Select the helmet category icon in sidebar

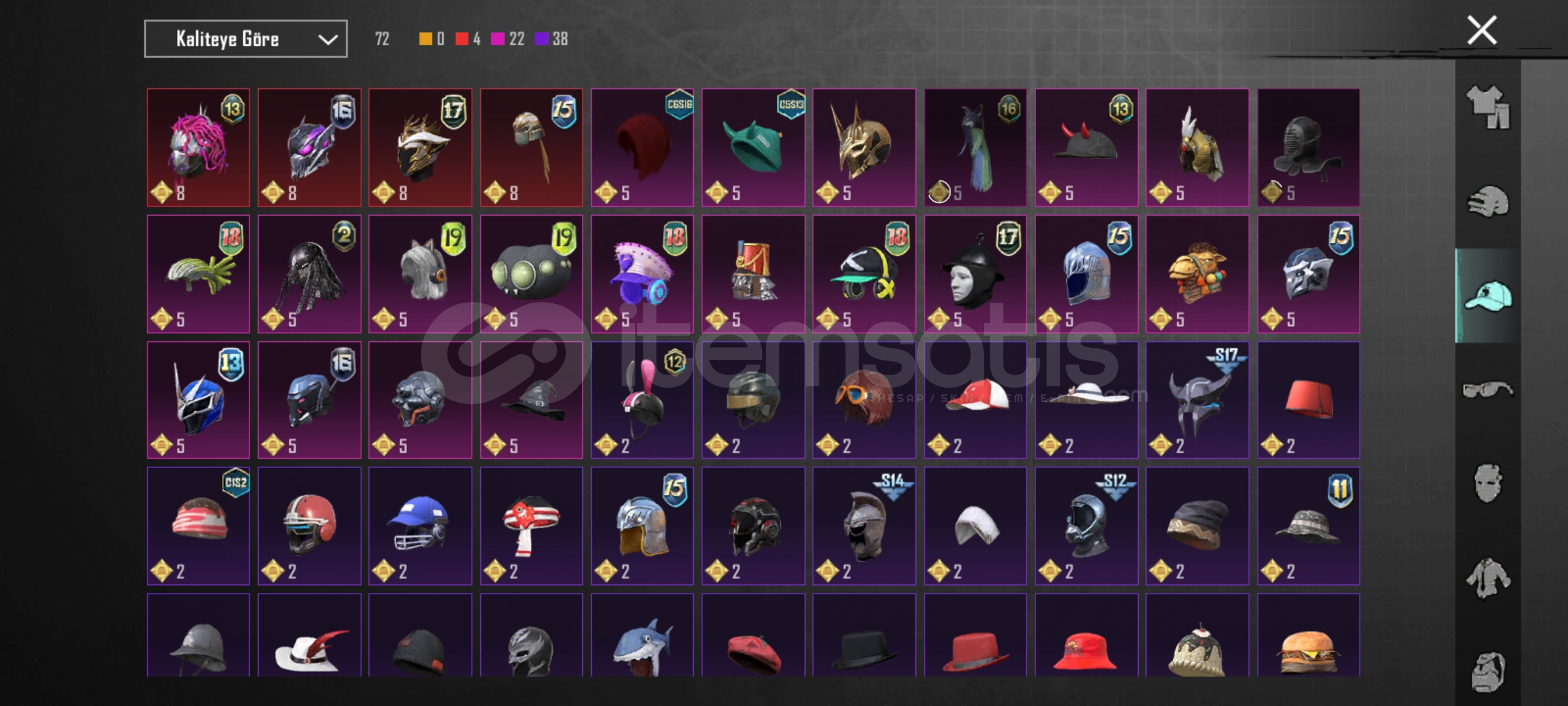click(1488, 201)
